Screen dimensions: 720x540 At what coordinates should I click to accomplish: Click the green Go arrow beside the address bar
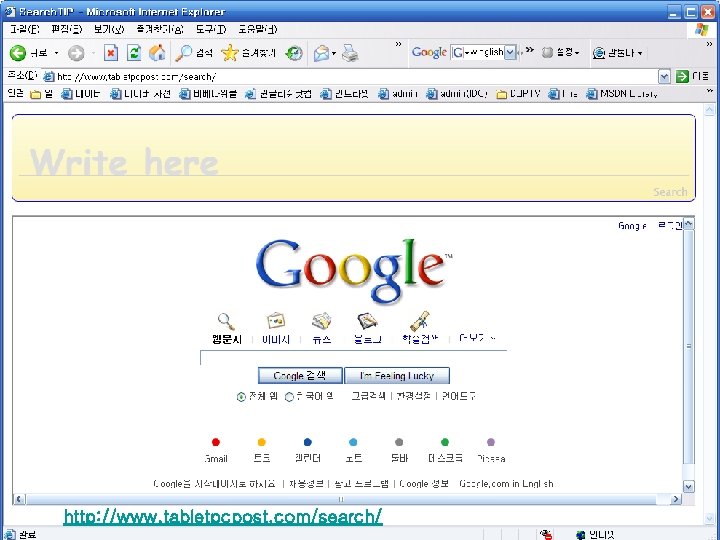(682, 76)
